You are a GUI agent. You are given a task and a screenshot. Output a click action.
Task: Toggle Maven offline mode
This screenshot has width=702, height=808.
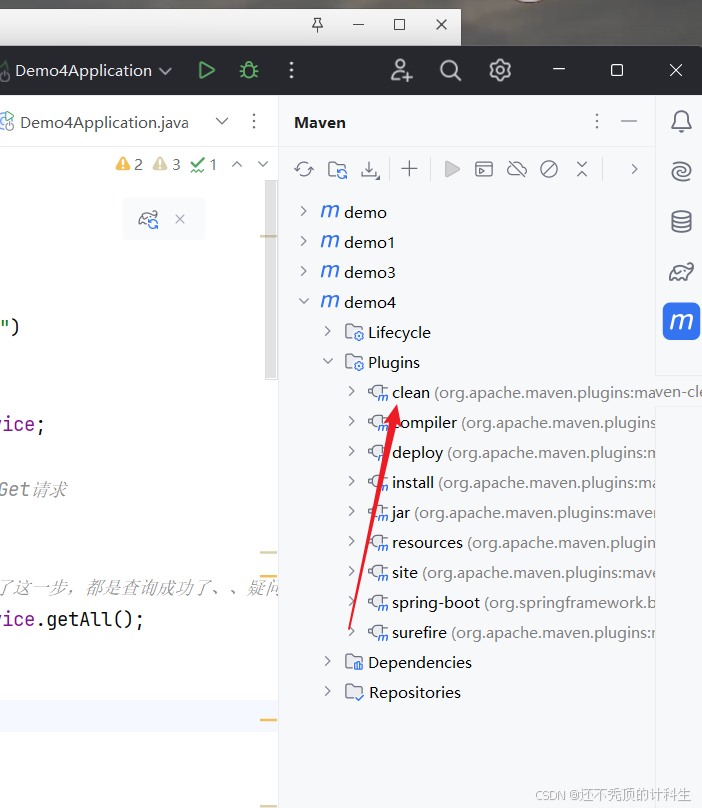click(516, 169)
